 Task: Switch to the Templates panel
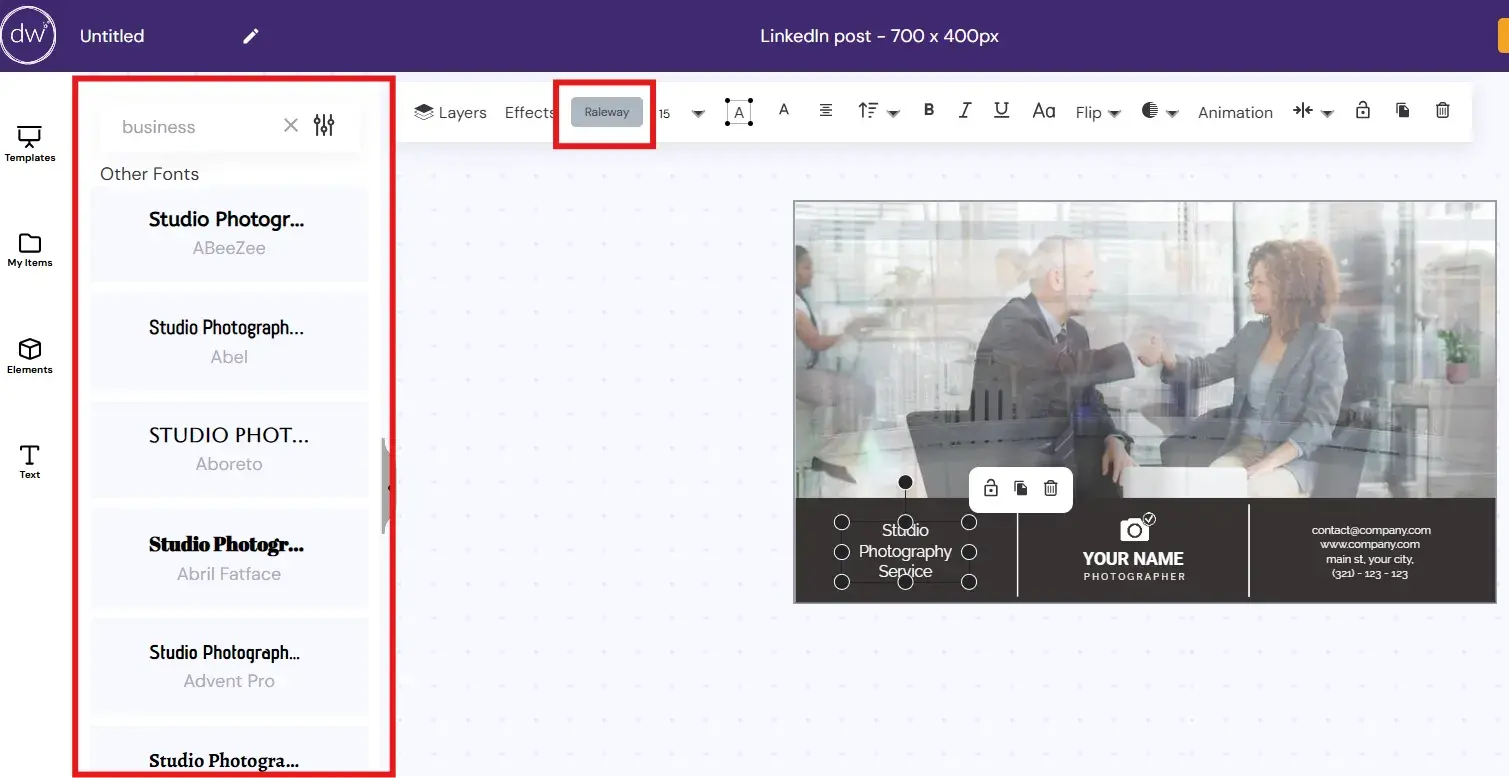(x=30, y=144)
